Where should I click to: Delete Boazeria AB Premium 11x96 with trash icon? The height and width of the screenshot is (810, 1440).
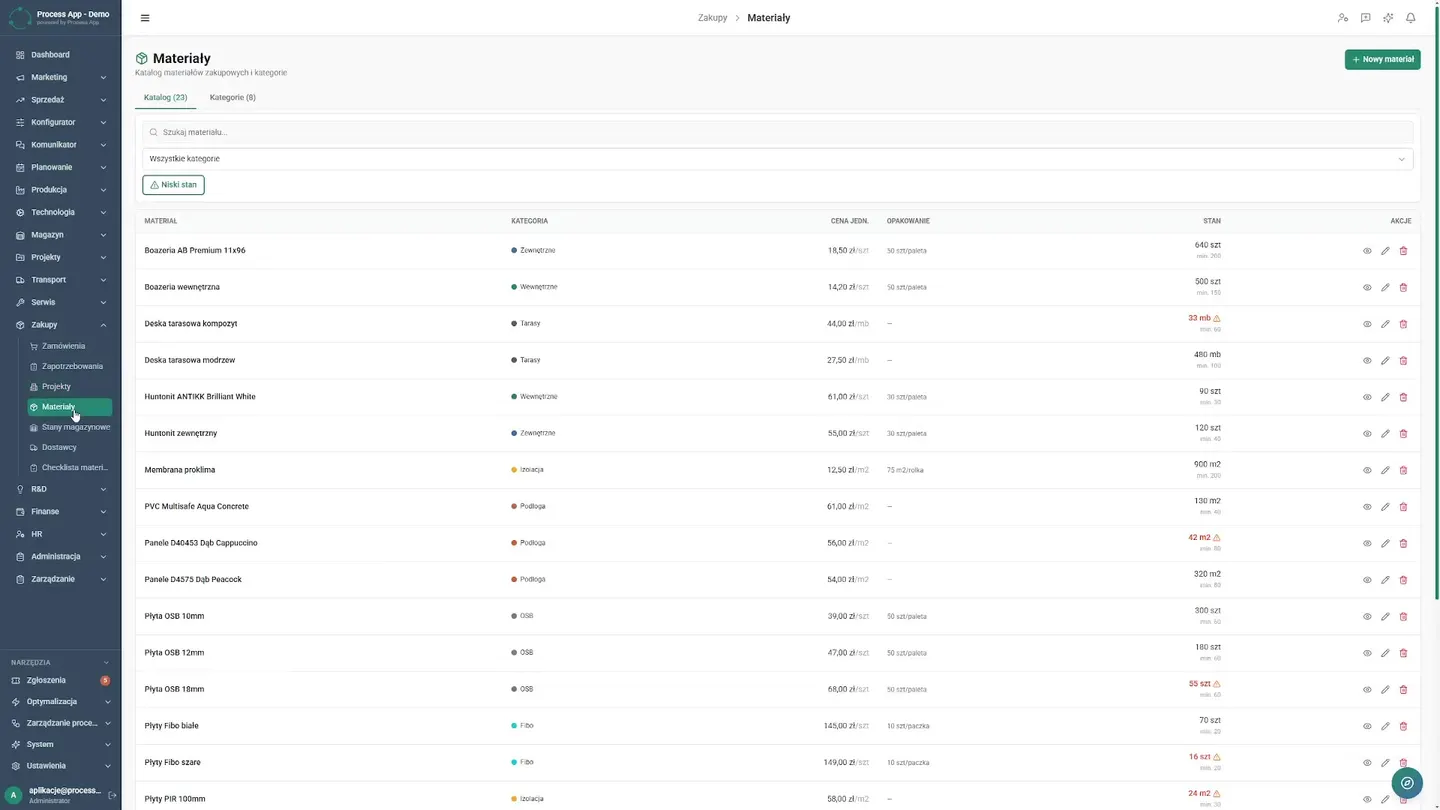tap(1403, 251)
